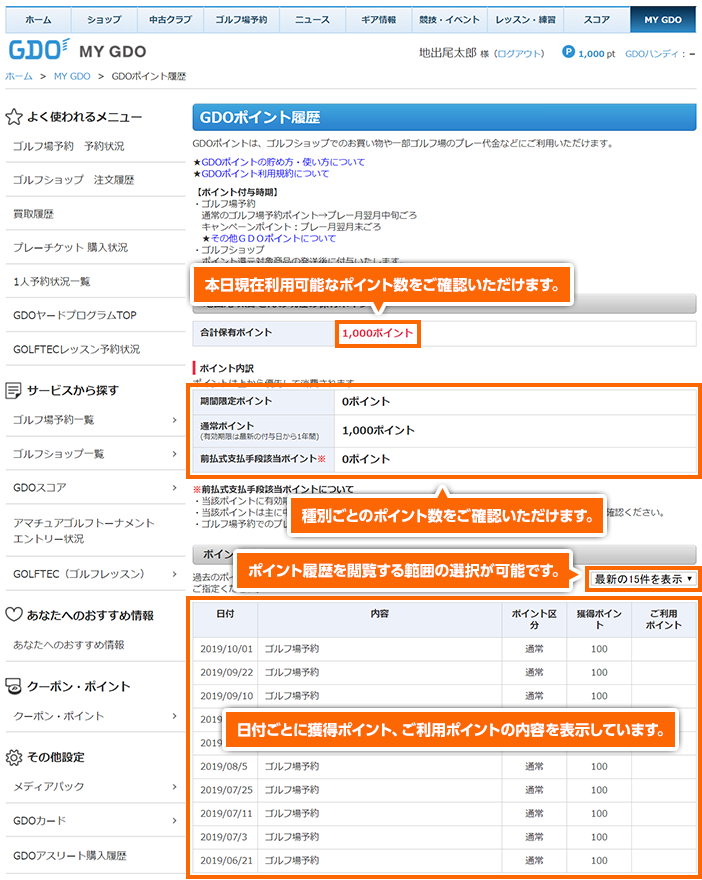The height and width of the screenshot is (880, 702).
Task: Open the レッスン・練習 navigation tab
Action: [x=525, y=20]
